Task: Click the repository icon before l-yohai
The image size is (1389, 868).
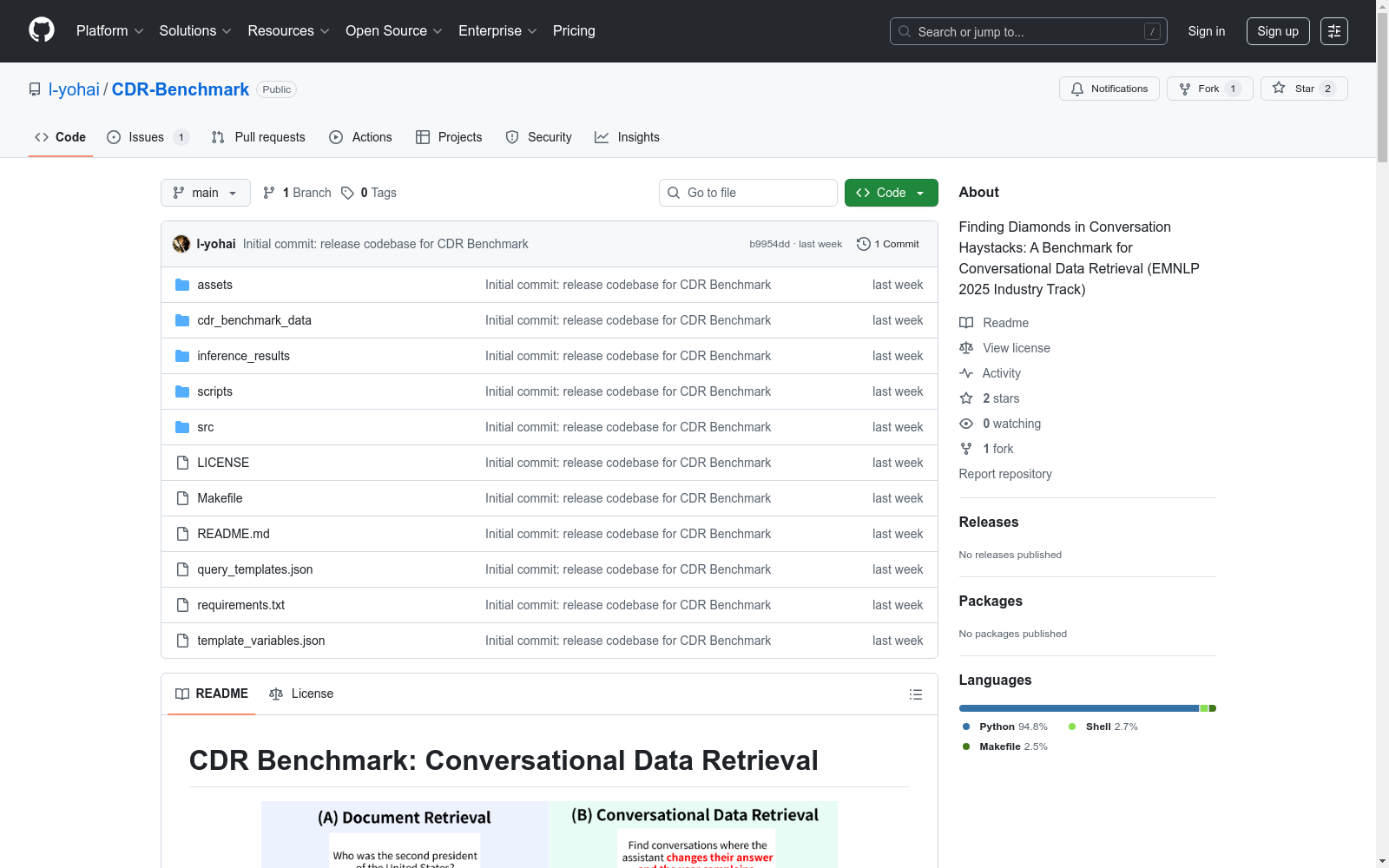Action: pyautogui.click(x=35, y=89)
